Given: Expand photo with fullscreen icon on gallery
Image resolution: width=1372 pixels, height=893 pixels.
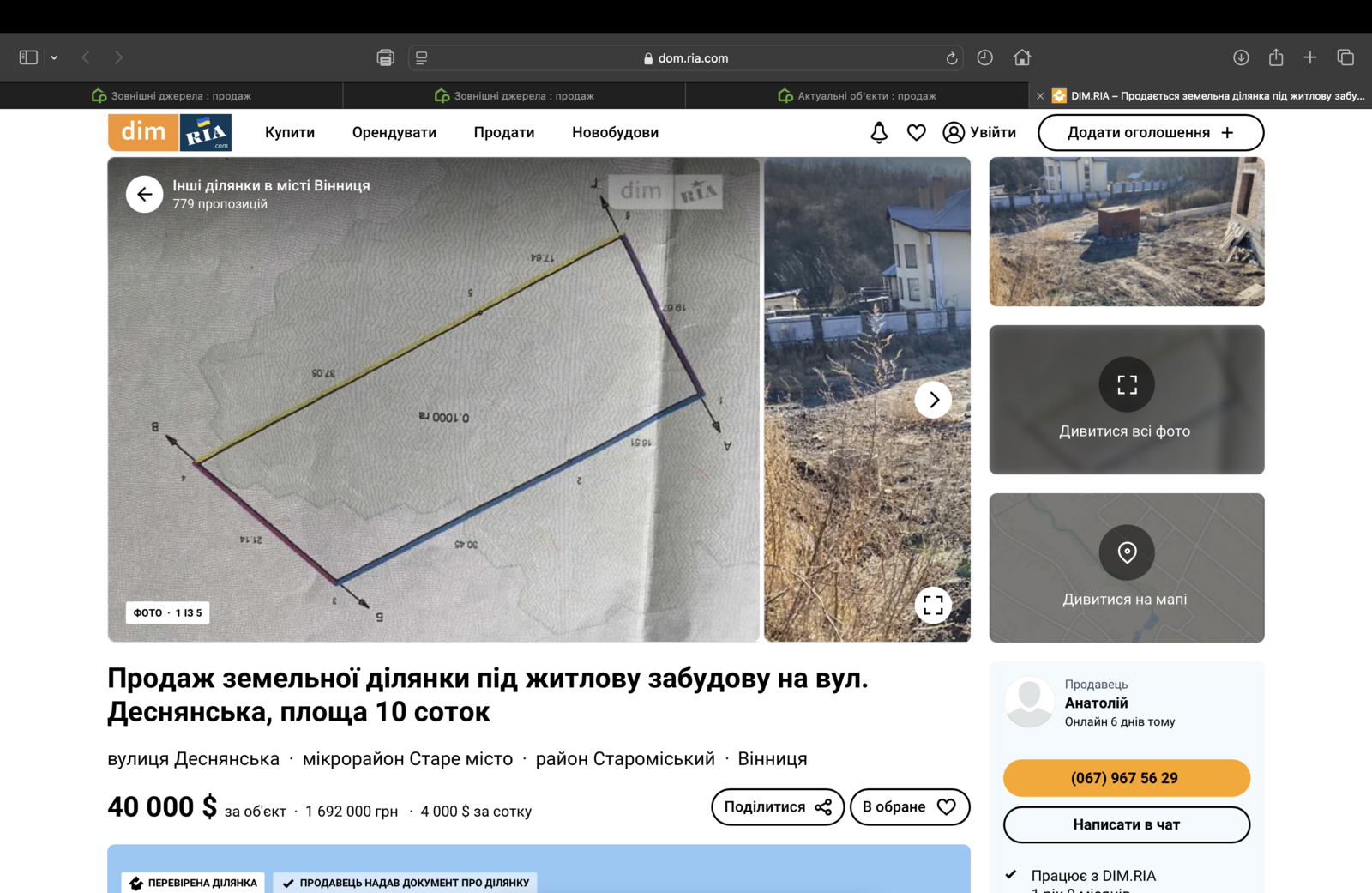Looking at the screenshot, I should click(933, 606).
